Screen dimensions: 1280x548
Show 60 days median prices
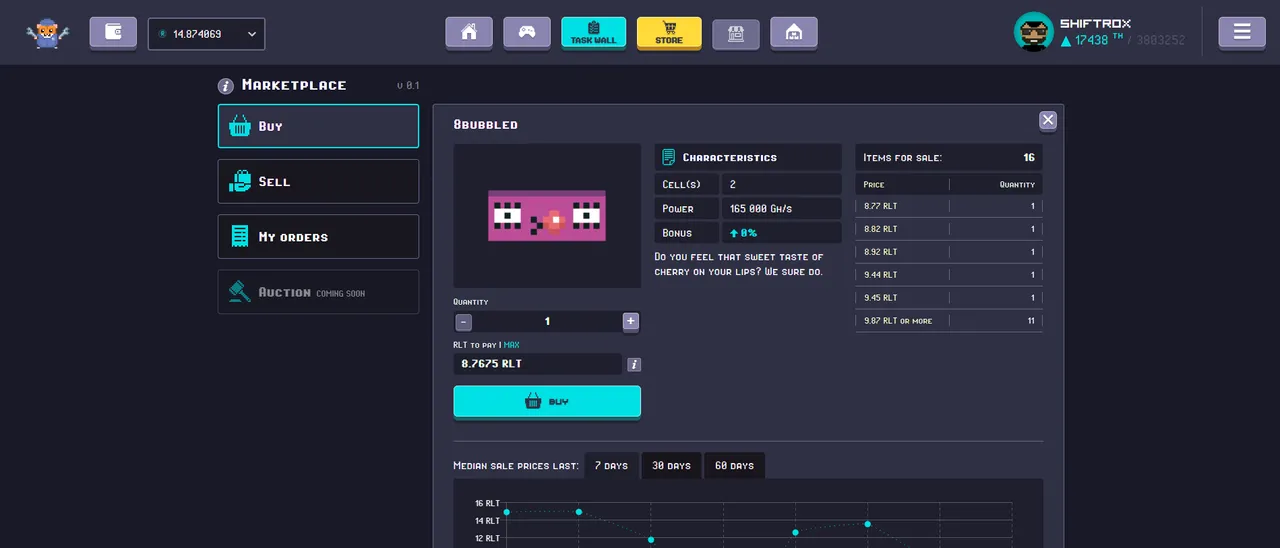735,466
